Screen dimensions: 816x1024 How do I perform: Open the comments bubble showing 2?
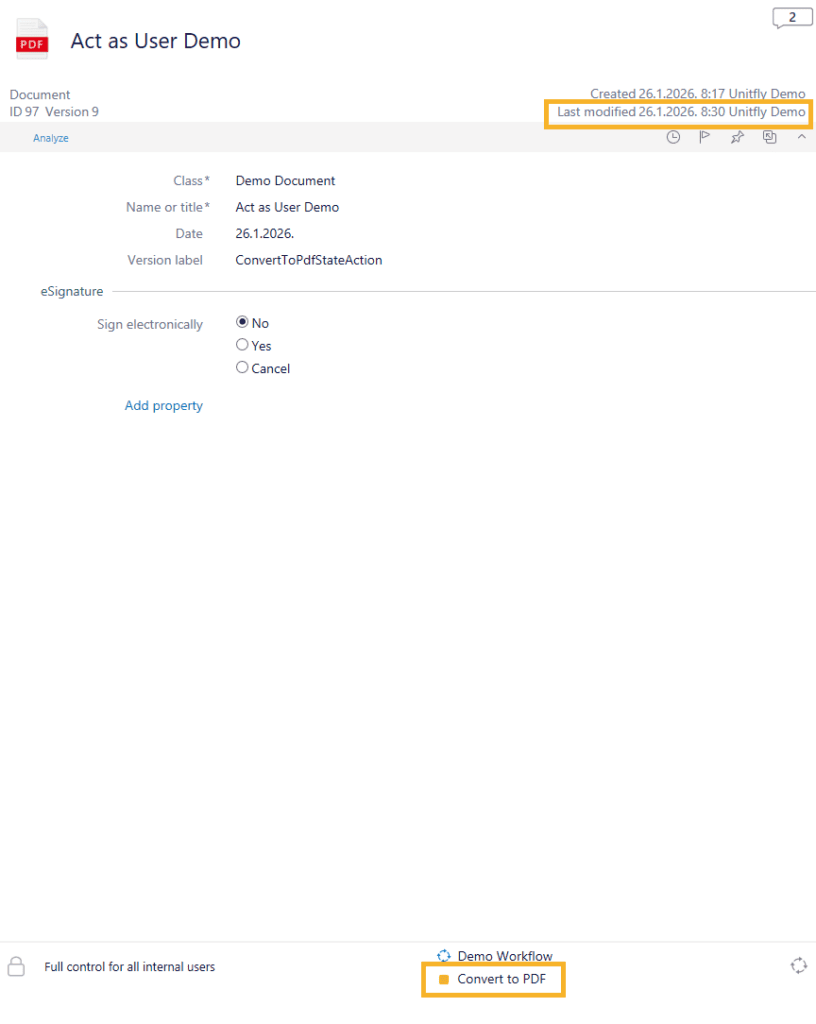[792, 18]
